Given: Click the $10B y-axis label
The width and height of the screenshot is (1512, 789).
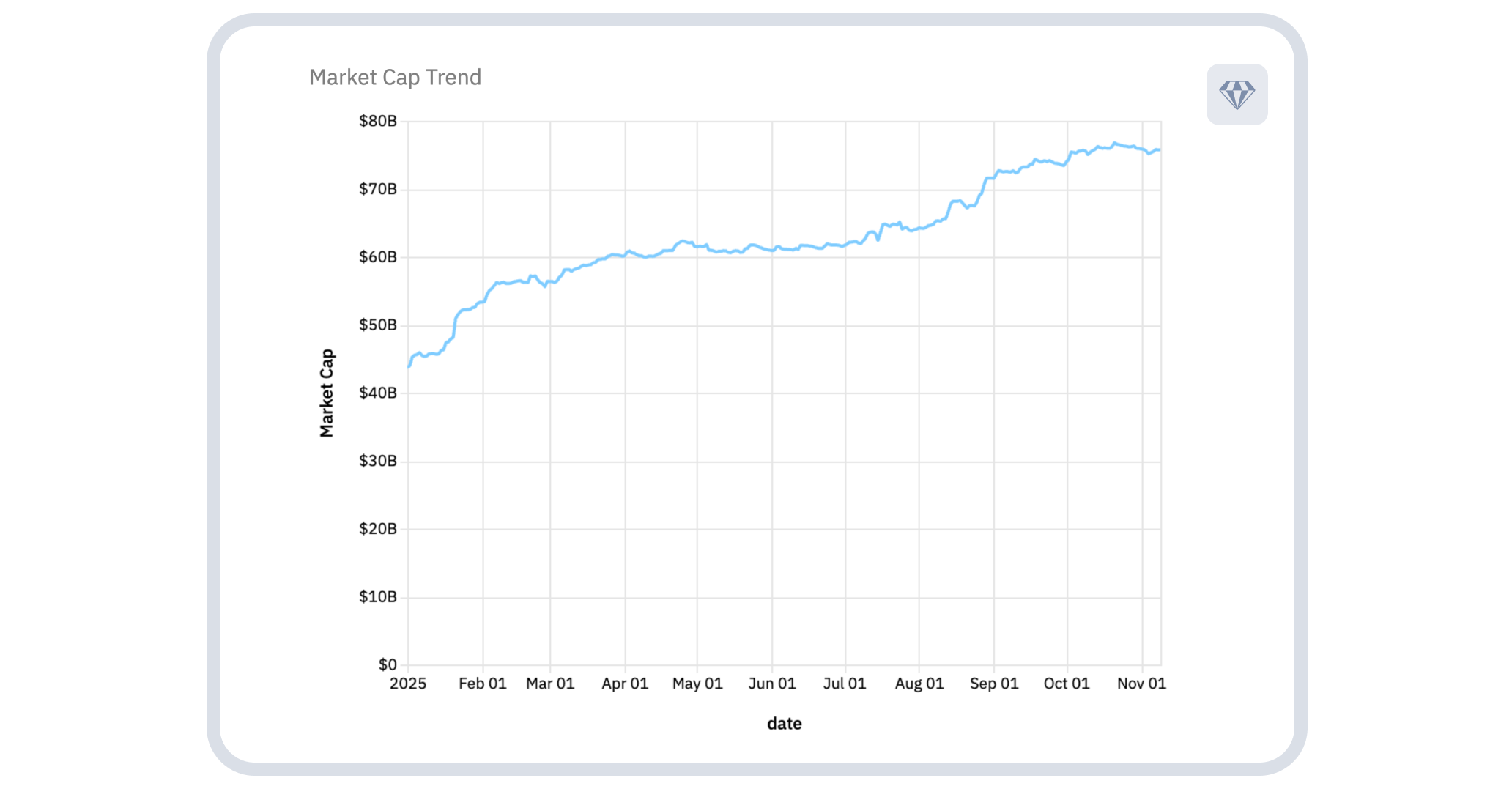Looking at the screenshot, I should coord(378,597).
